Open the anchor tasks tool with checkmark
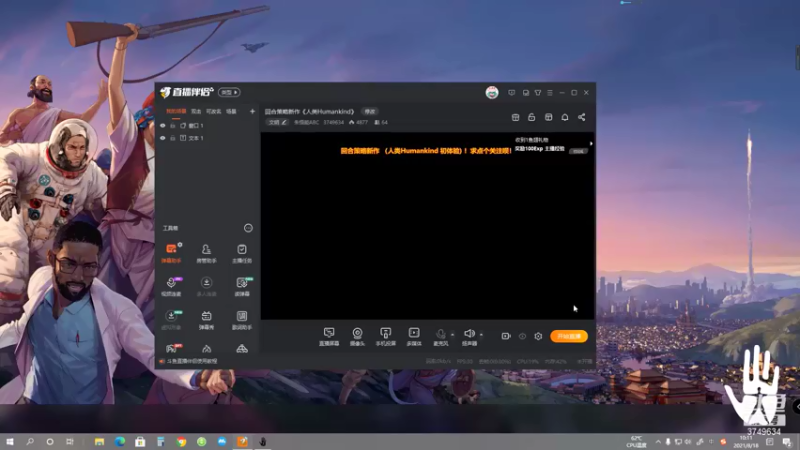This screenshot has width=800, height=450. 242,253
